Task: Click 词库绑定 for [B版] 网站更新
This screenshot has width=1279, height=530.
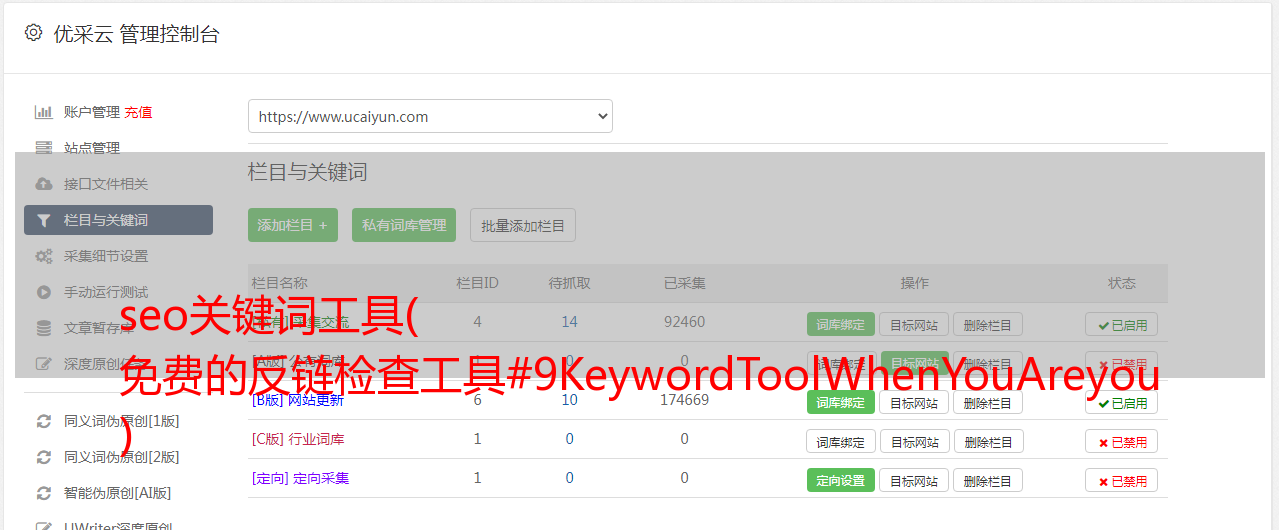Action: [841, 402]
